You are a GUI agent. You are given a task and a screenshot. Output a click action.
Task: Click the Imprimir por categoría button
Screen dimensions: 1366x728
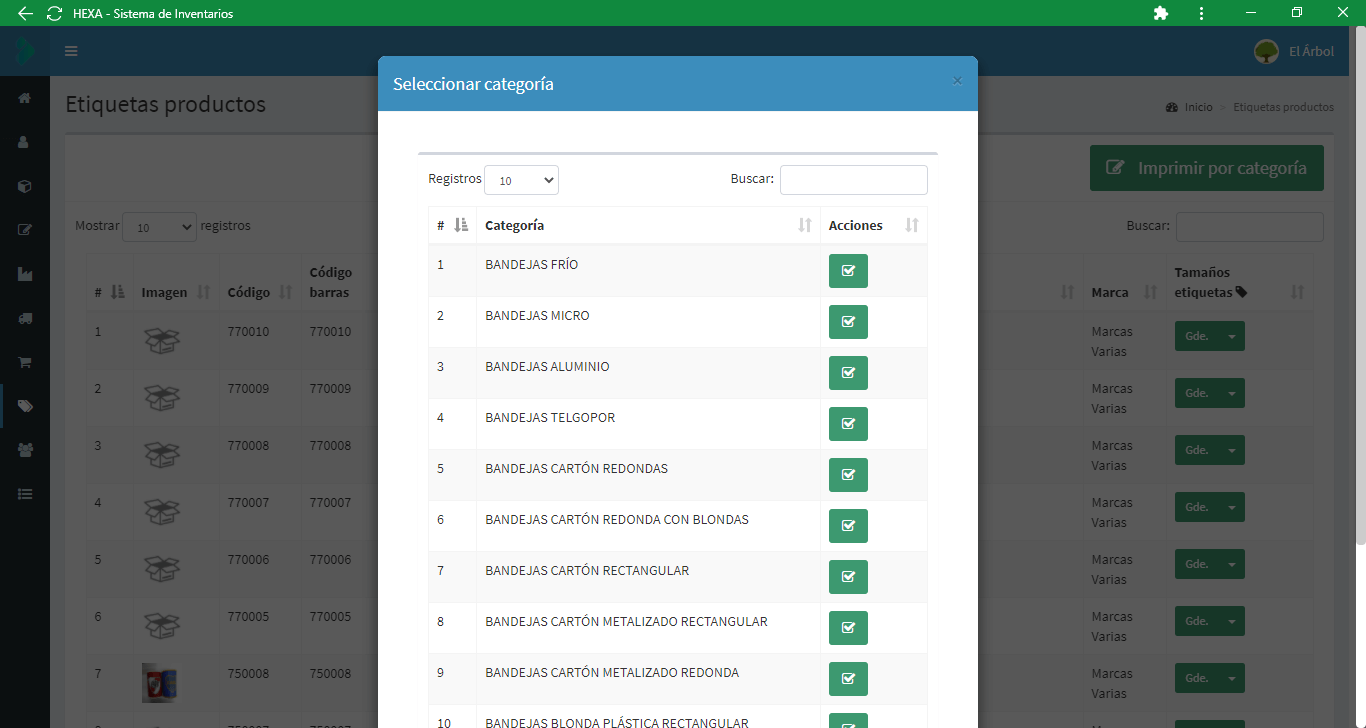tap(1206, 168)
